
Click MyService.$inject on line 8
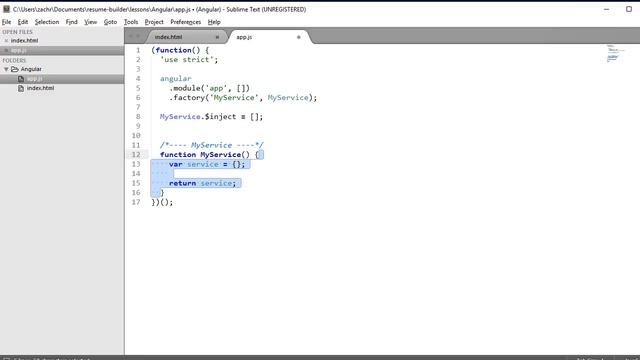click(198, 117)
